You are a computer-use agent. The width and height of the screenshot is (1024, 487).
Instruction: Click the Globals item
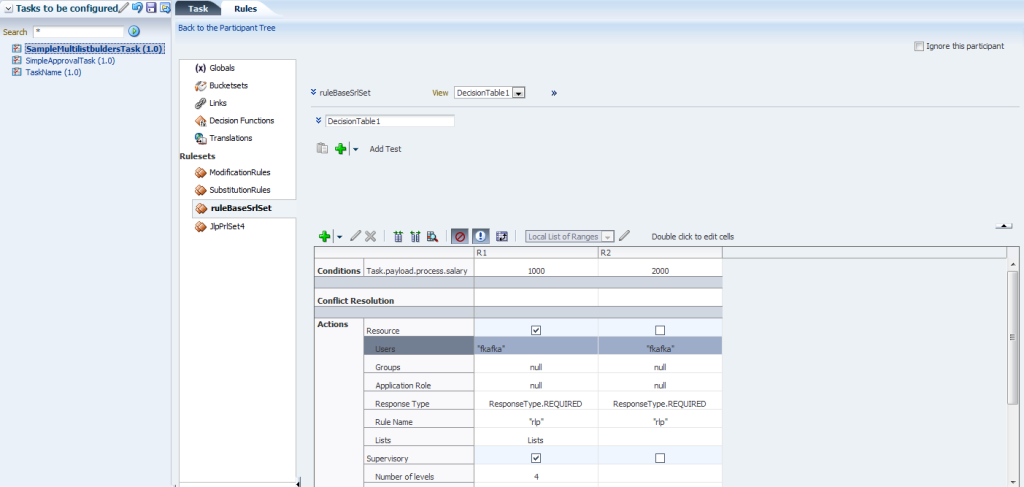(x=222, y=68)
